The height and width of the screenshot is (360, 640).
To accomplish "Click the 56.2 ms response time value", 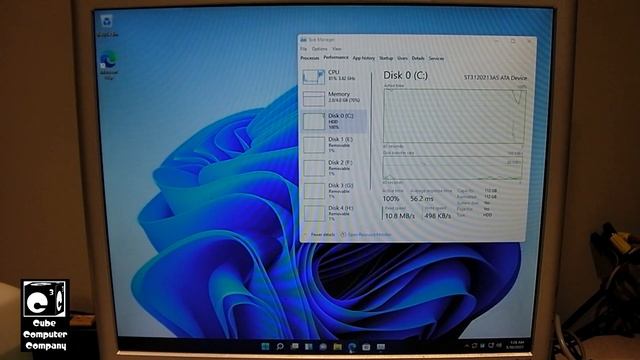I will [x=422, y=199].
